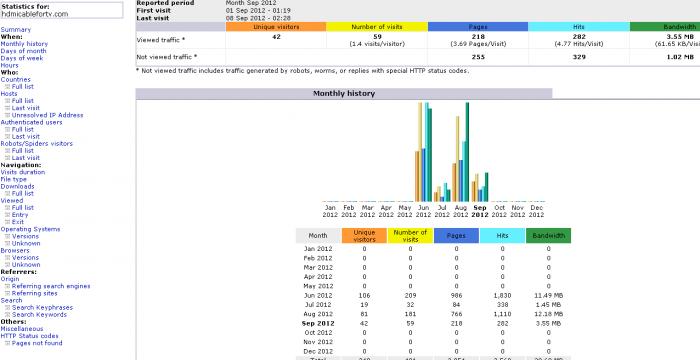
Task: Open the HTTP Status codes link
Action: (x=29, y=336)
